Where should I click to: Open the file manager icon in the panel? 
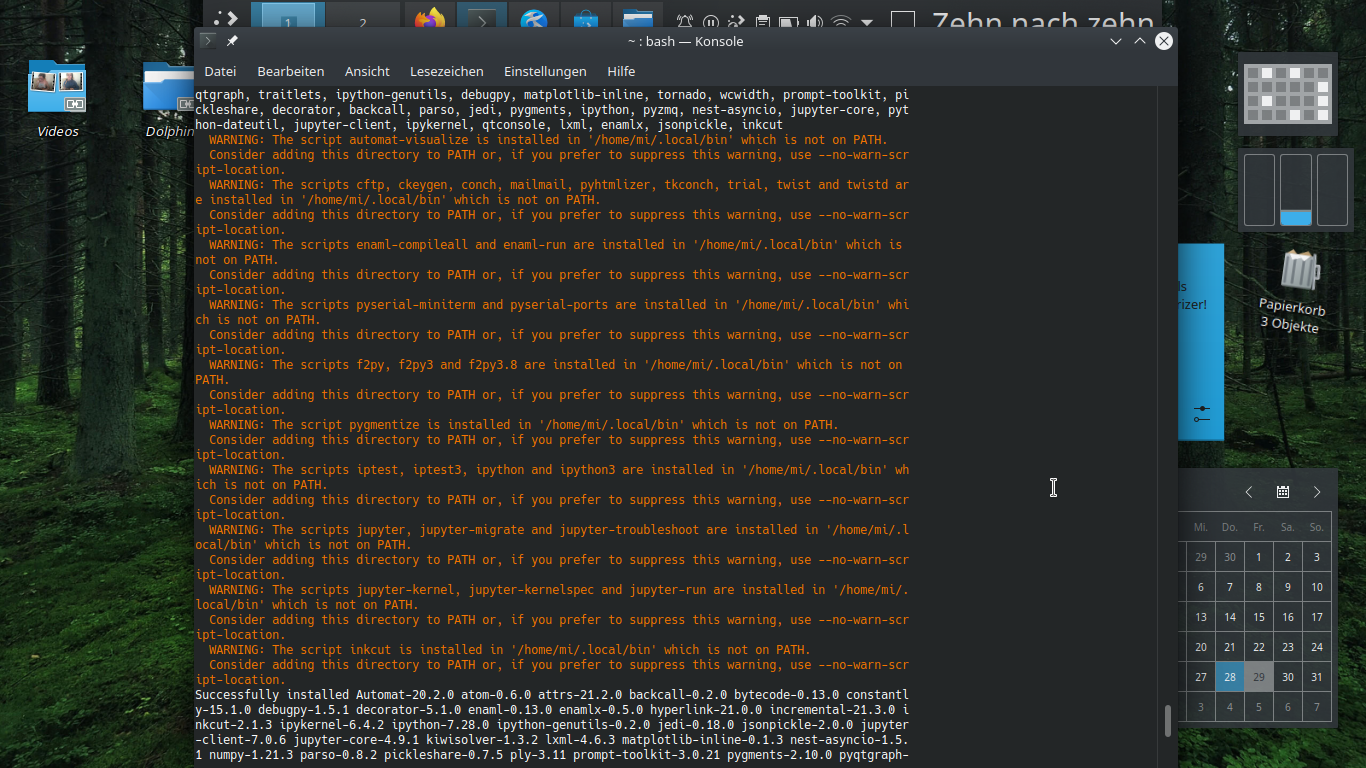tap(636, 20)
